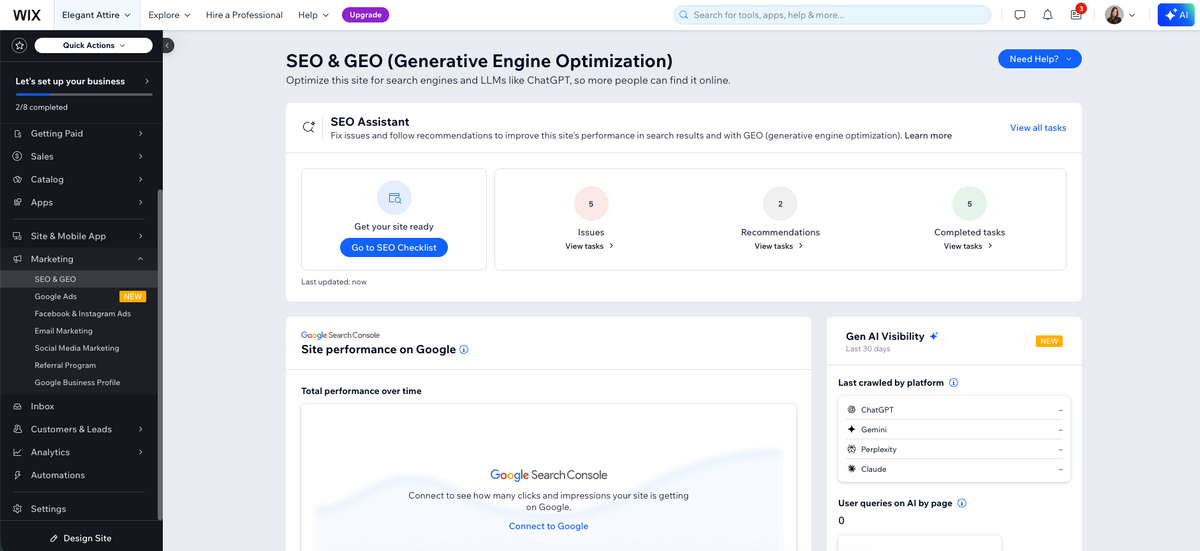Click the Analytics chart icon
This screenshot has height=551, width=1200.
(x=19, y=452)
